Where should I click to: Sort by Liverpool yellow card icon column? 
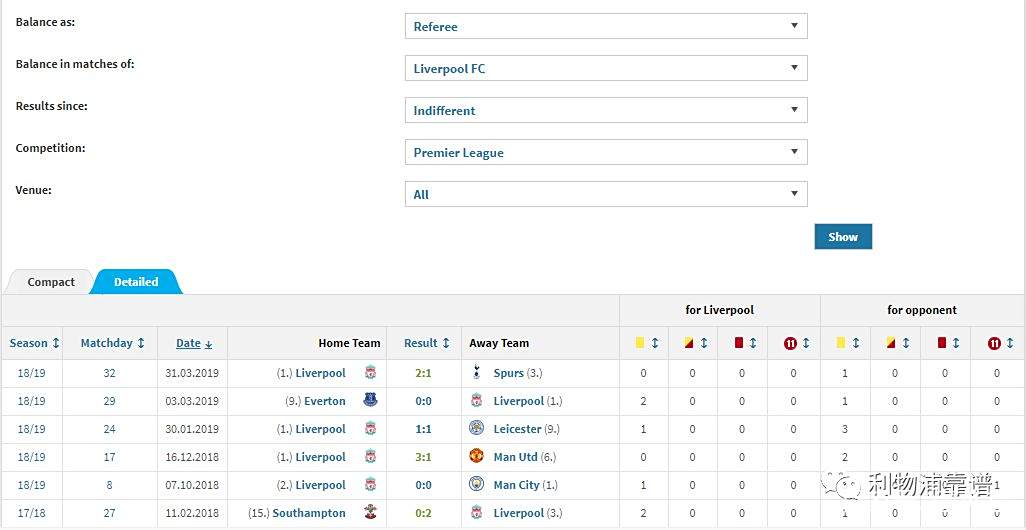pos(648,343)
